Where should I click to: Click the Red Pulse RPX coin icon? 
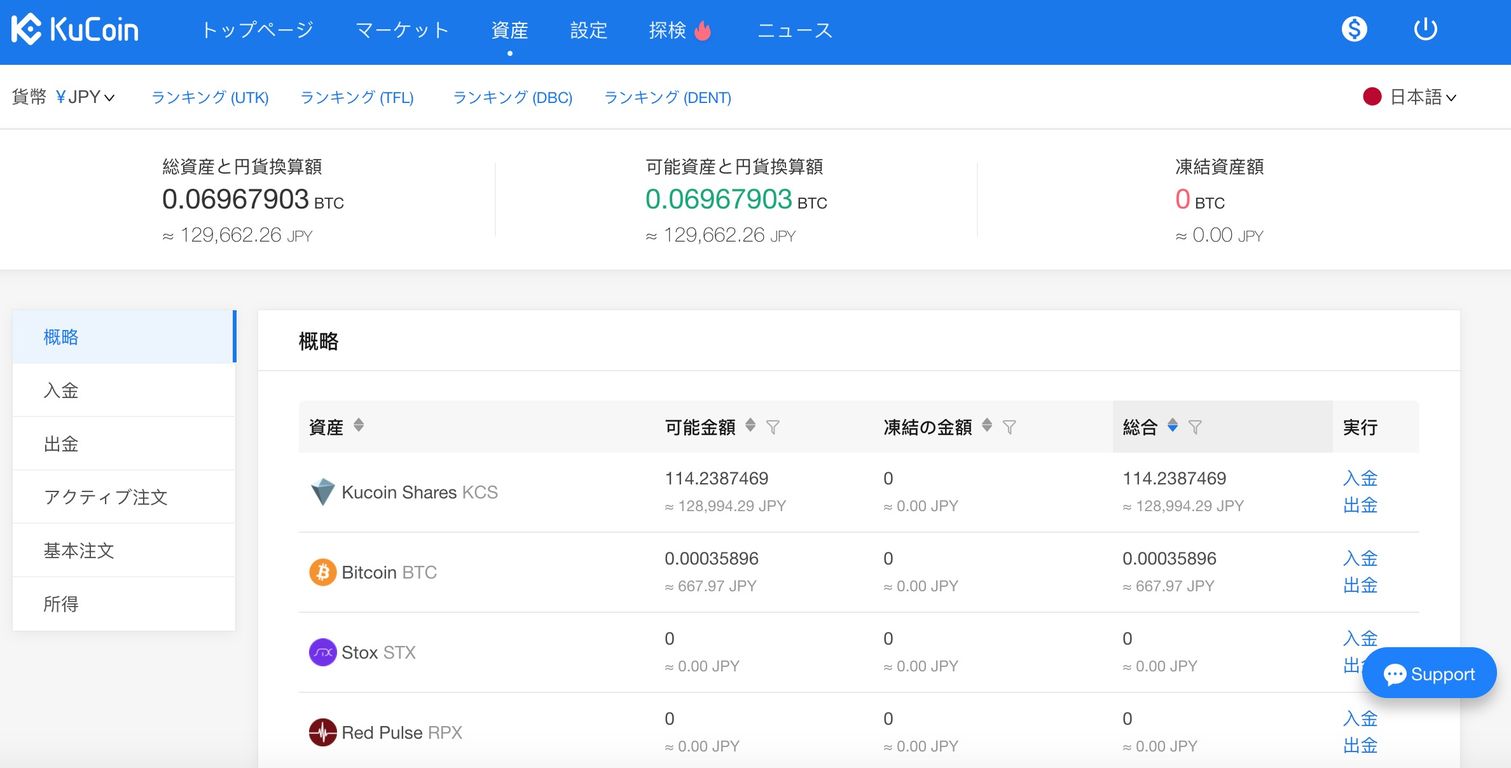point(322,732)
